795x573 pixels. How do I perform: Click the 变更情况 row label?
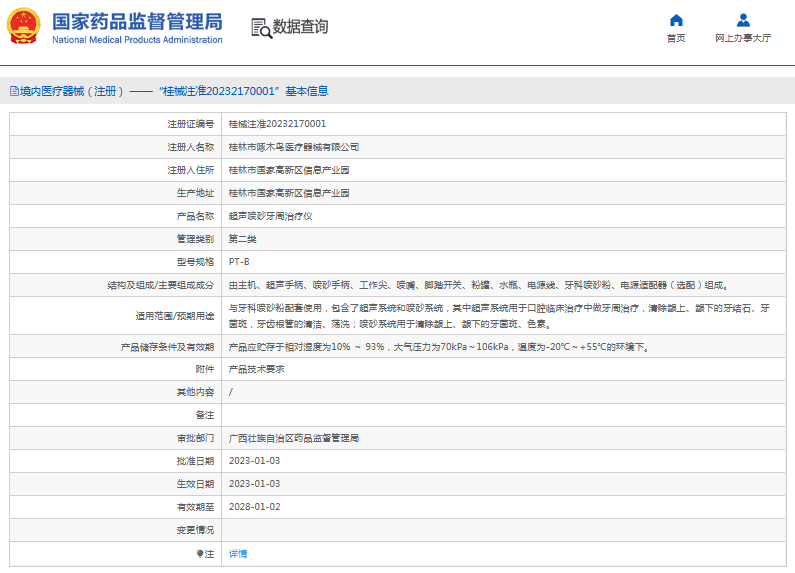pos(195,530)
